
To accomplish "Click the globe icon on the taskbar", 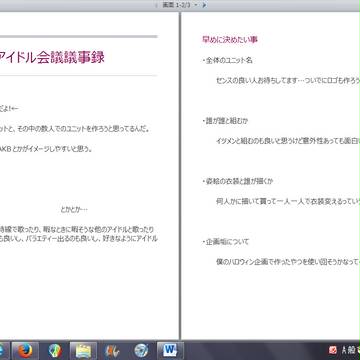I will tap(141, 351).
